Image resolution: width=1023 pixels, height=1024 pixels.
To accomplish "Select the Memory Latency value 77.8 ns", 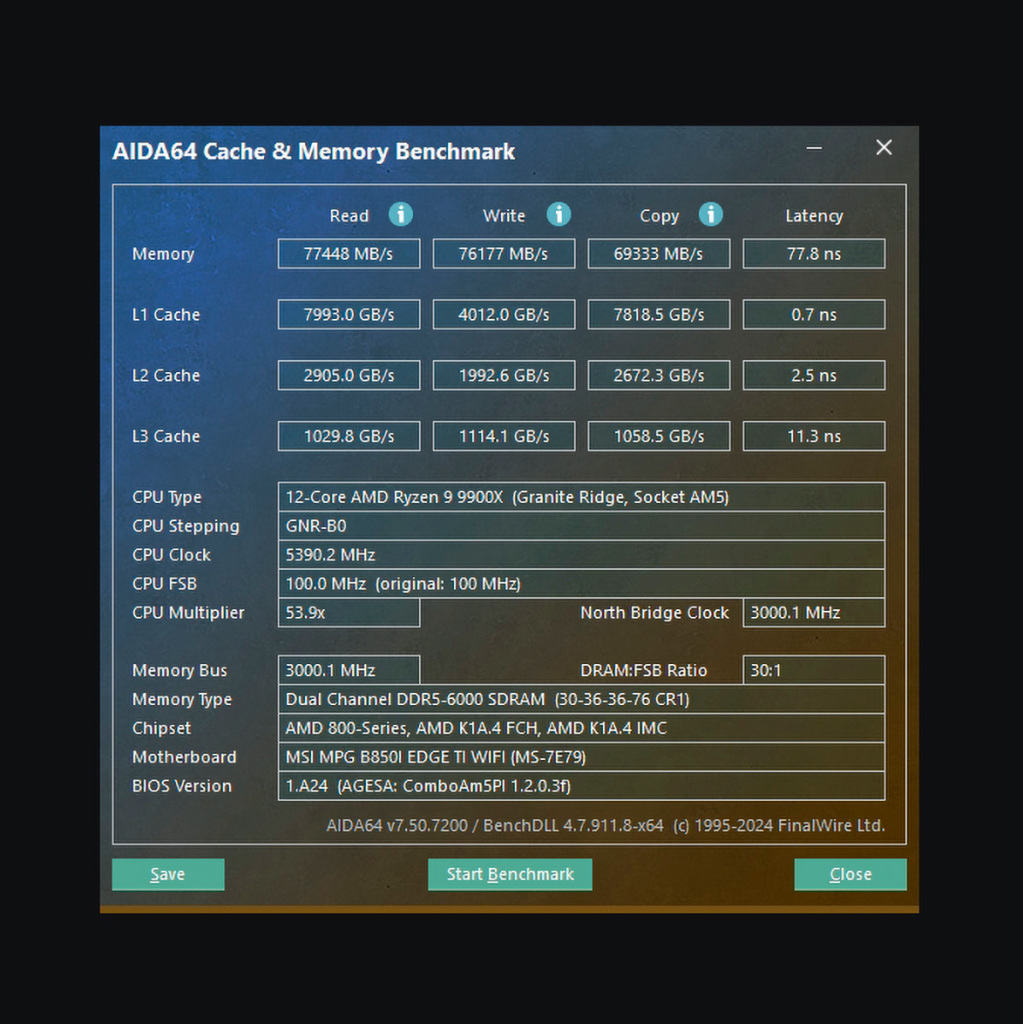I will [814, 253].
